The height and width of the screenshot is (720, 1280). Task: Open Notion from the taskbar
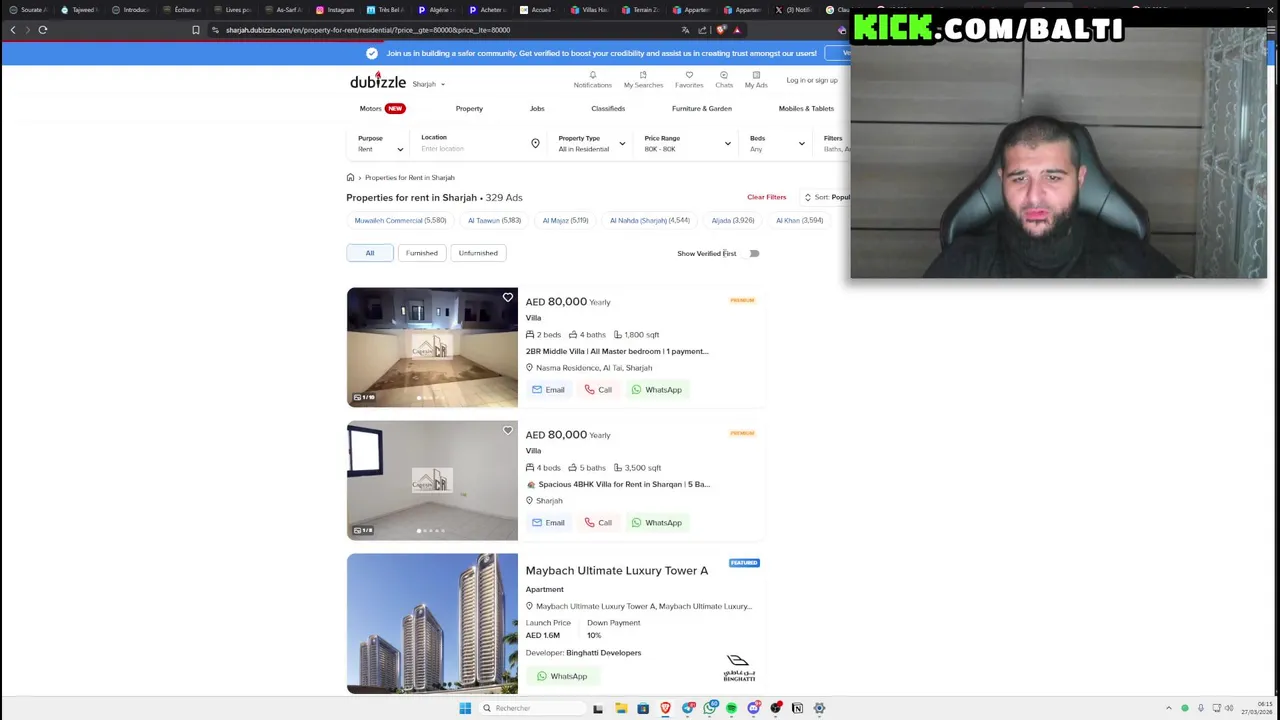tap(797, 708)
